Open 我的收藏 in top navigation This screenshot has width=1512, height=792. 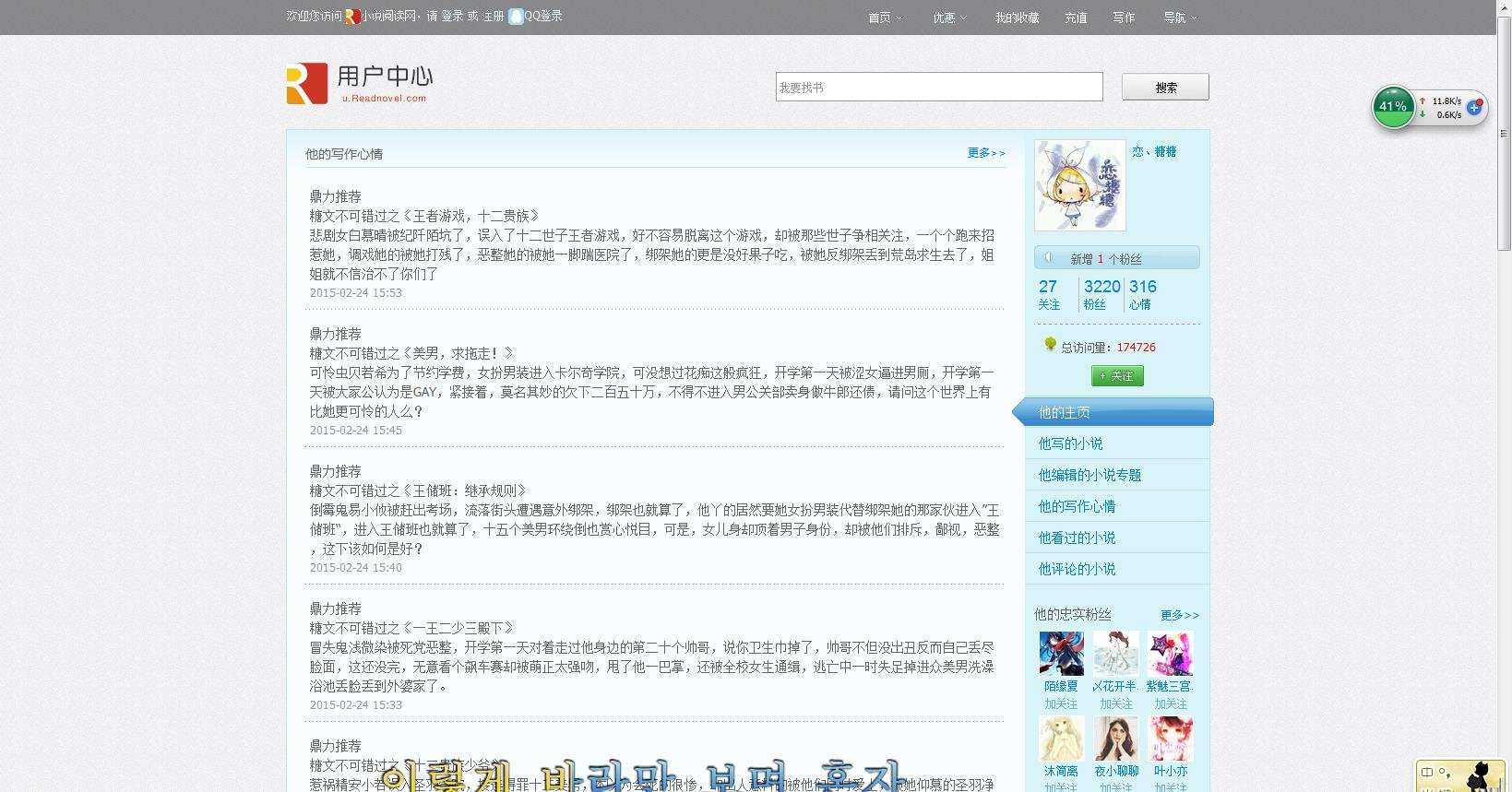point(1017,18)
